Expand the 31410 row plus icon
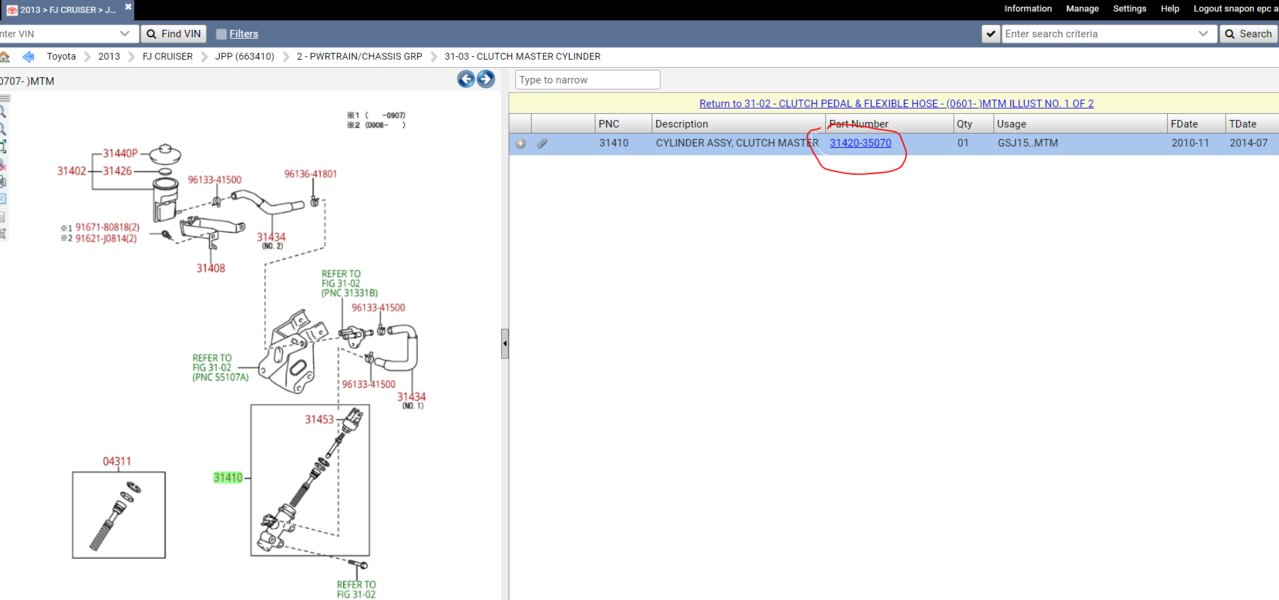Image resolution: width=1279 pixels, height=600 pixels. pos(520,144)
